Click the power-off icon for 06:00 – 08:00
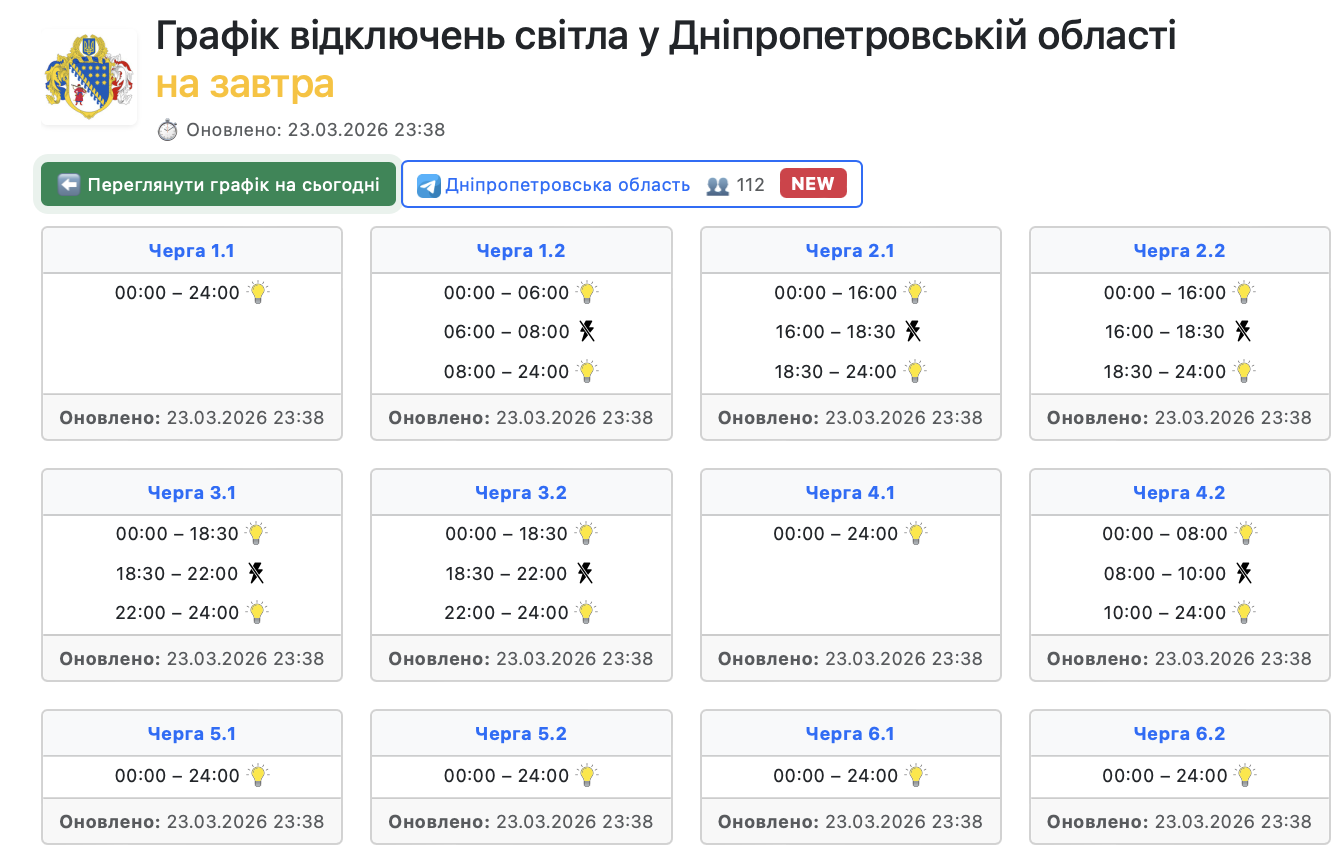 pyautogui.click(x=586, y=332)
